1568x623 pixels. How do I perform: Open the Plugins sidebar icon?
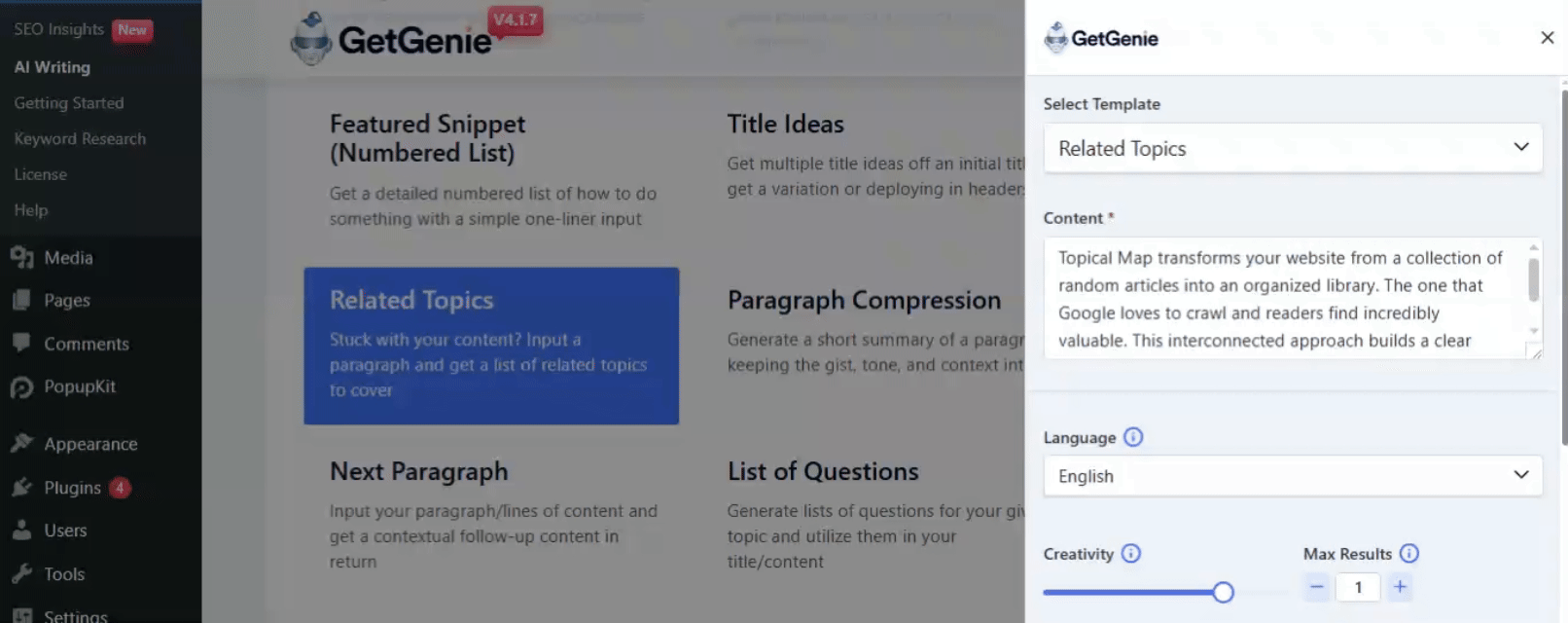point(21,488)
